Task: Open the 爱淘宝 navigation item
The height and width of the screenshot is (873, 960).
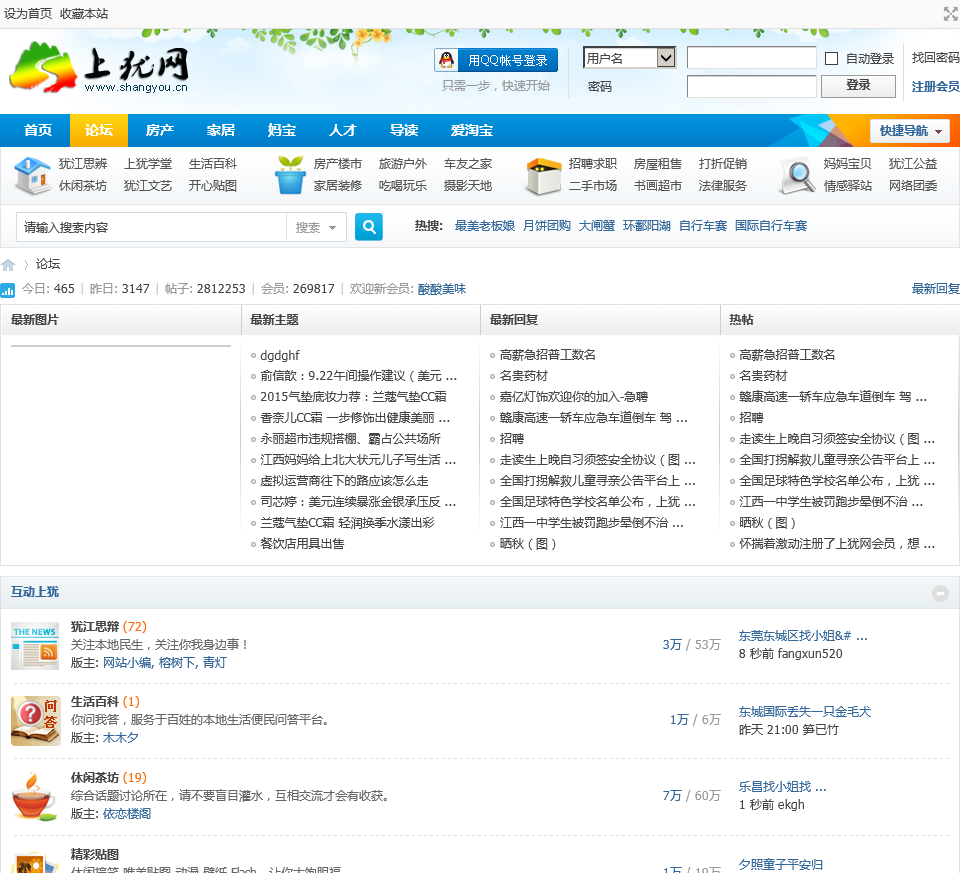Action: (471, 130)
